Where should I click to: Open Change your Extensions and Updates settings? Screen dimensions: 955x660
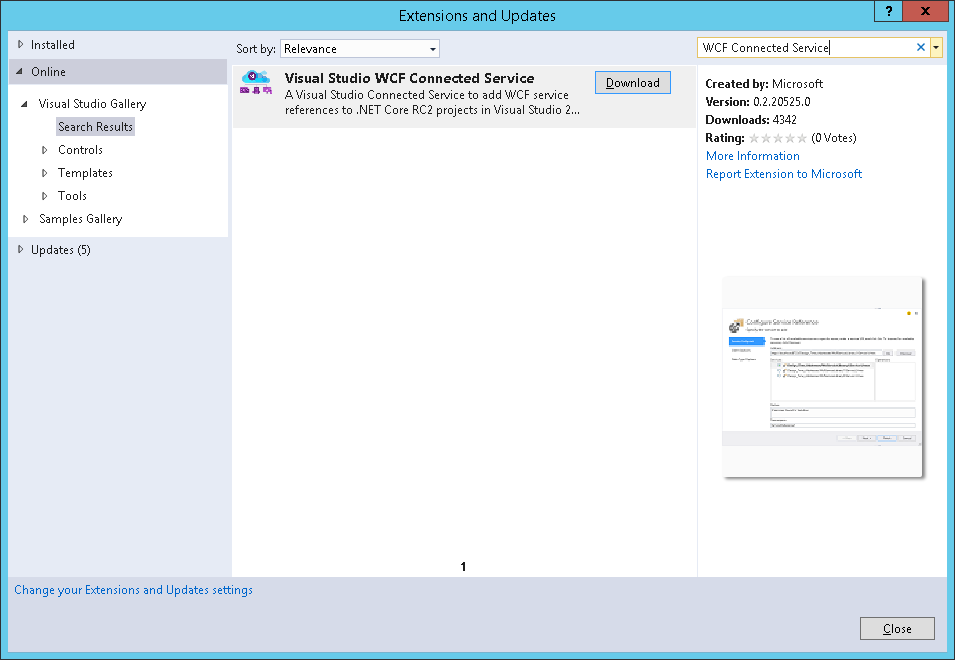pos(133,590)
